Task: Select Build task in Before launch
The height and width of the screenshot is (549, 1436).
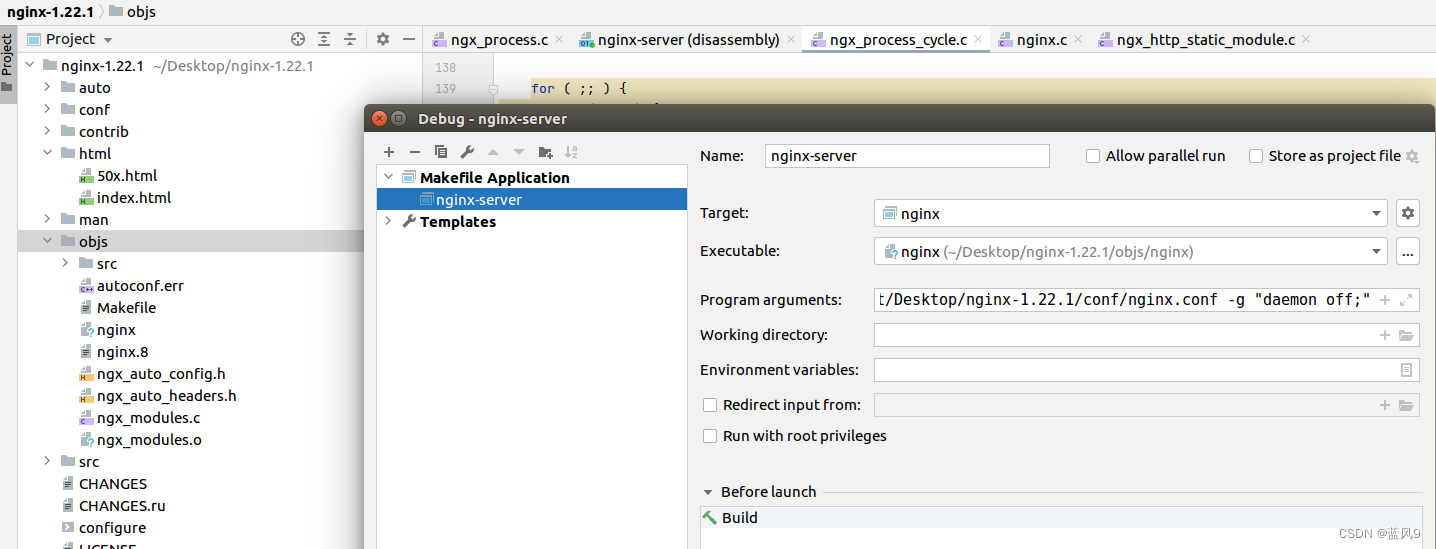Action: pyautogui.click(x=1060, y=518)
